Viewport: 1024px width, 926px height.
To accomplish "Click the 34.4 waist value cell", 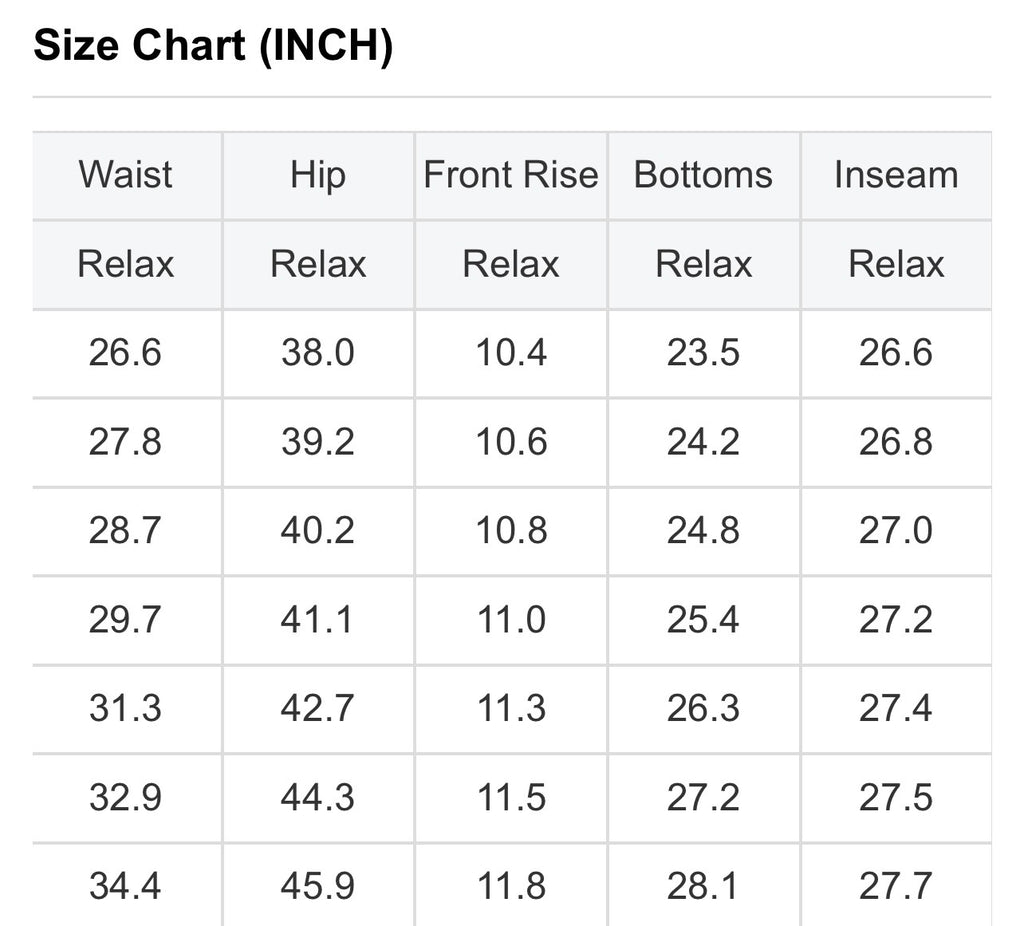I will pyautogui.click(x=126, y=886).
